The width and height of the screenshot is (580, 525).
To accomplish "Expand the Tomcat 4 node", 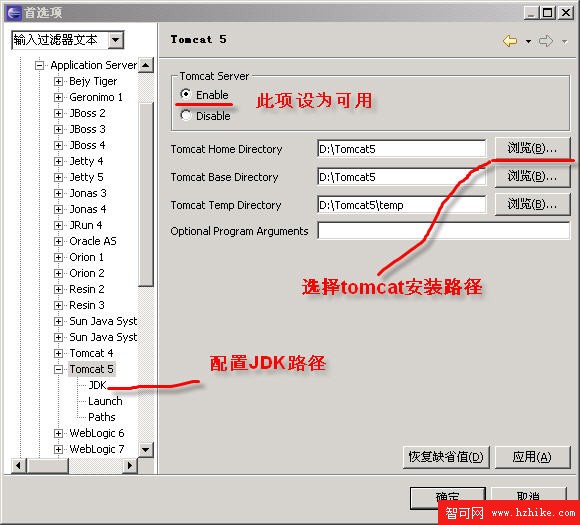I will [x=58, y=353].
